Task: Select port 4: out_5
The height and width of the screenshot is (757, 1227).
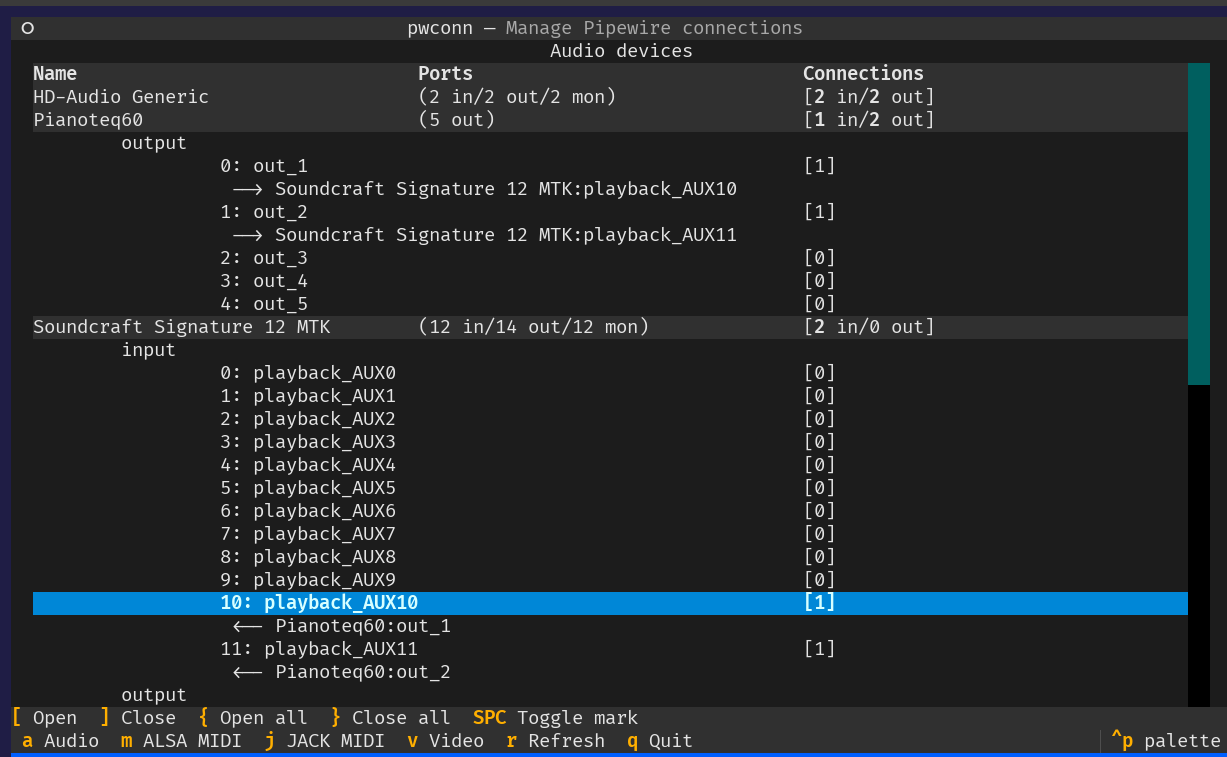Action: 610,304
